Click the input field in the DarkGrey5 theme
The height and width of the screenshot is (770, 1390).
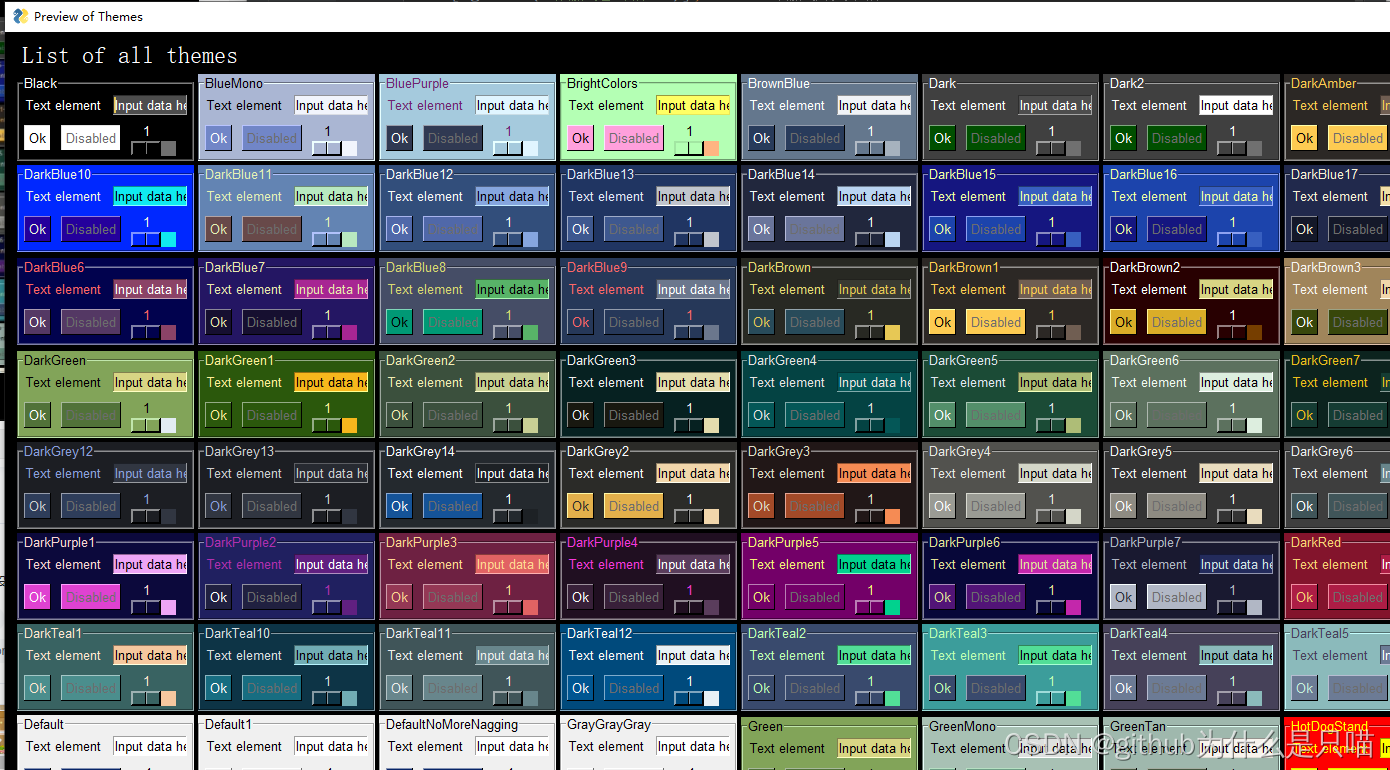(x=1236, y=473)
